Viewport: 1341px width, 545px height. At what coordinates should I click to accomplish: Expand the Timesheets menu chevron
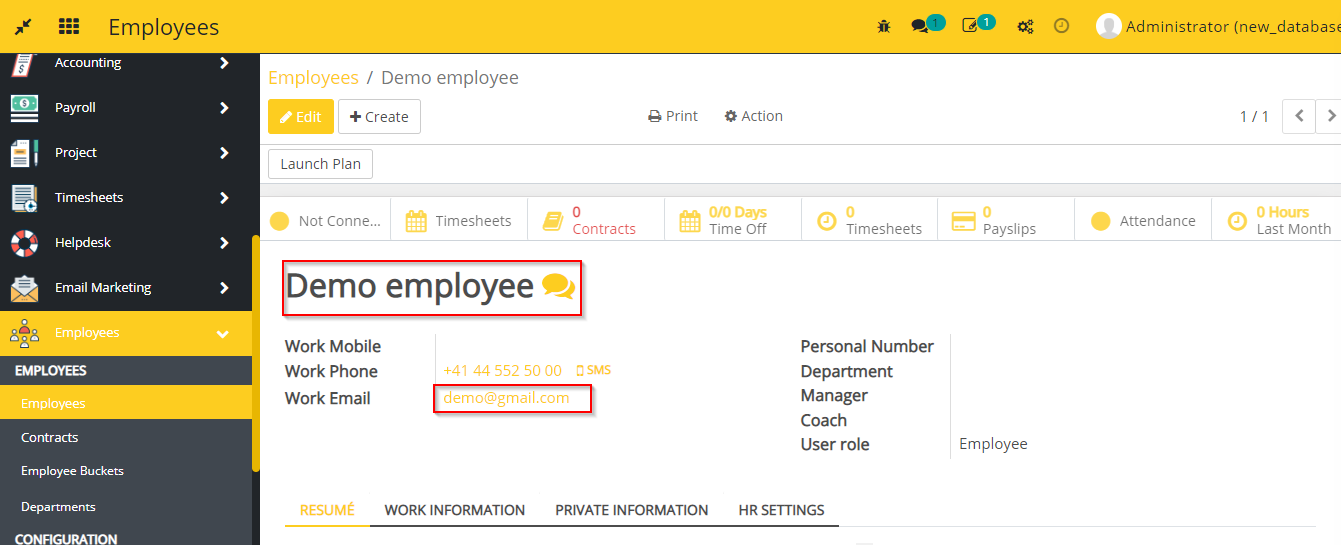point(224,198)
